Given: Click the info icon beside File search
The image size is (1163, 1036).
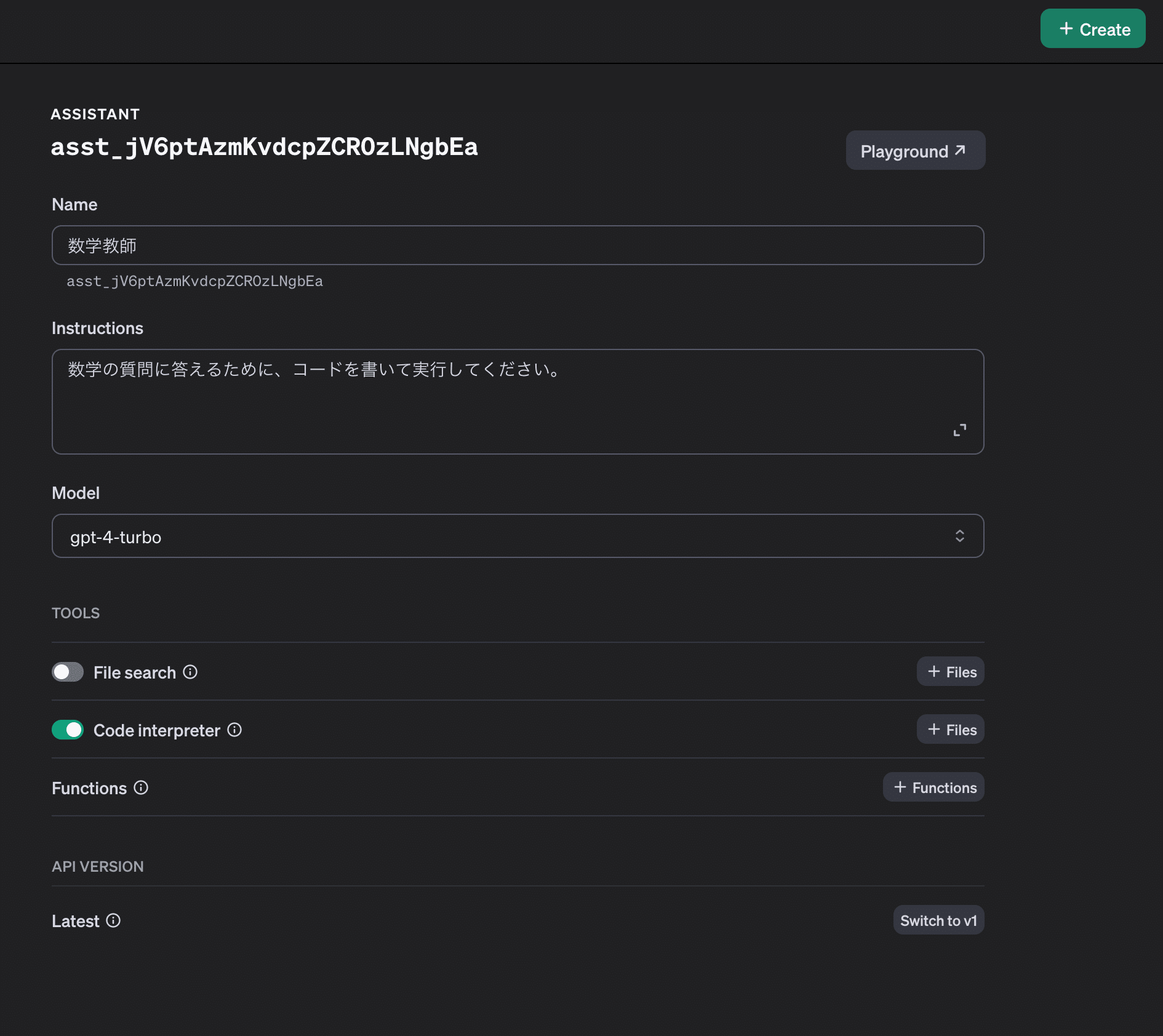Looking at the screenshot, I should 190,672.
